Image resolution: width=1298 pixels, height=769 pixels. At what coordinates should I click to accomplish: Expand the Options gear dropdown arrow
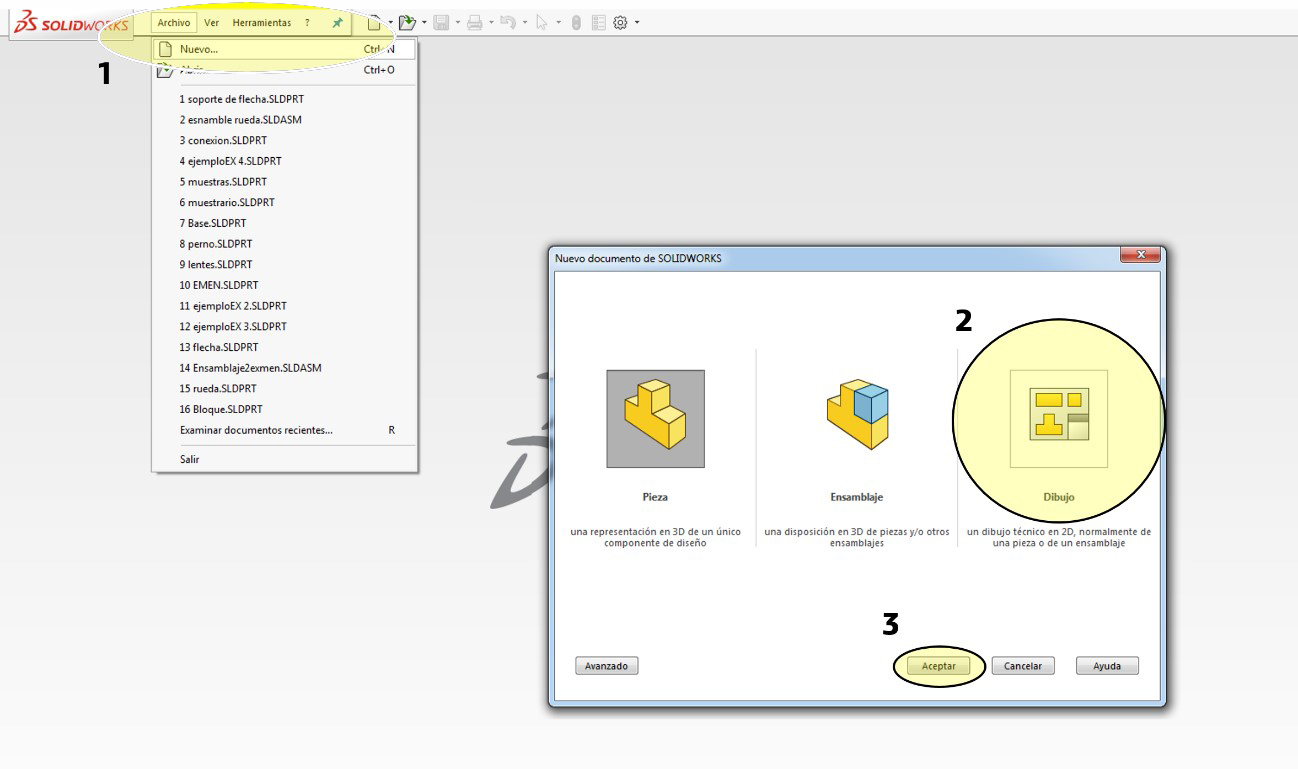[x=637, y=22]
